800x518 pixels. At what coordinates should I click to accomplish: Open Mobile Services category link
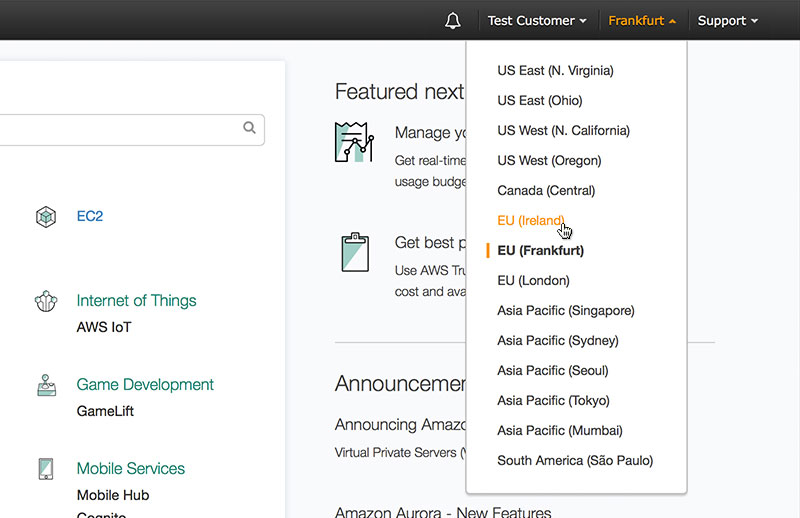pyautogui.click(x=131, y=468)
